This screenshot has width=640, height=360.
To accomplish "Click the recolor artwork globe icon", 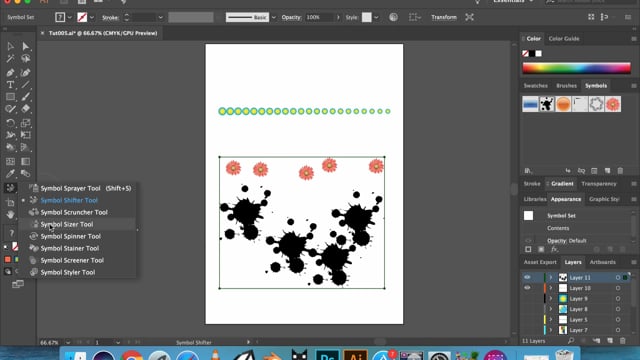I will click(x=393, y=17).
